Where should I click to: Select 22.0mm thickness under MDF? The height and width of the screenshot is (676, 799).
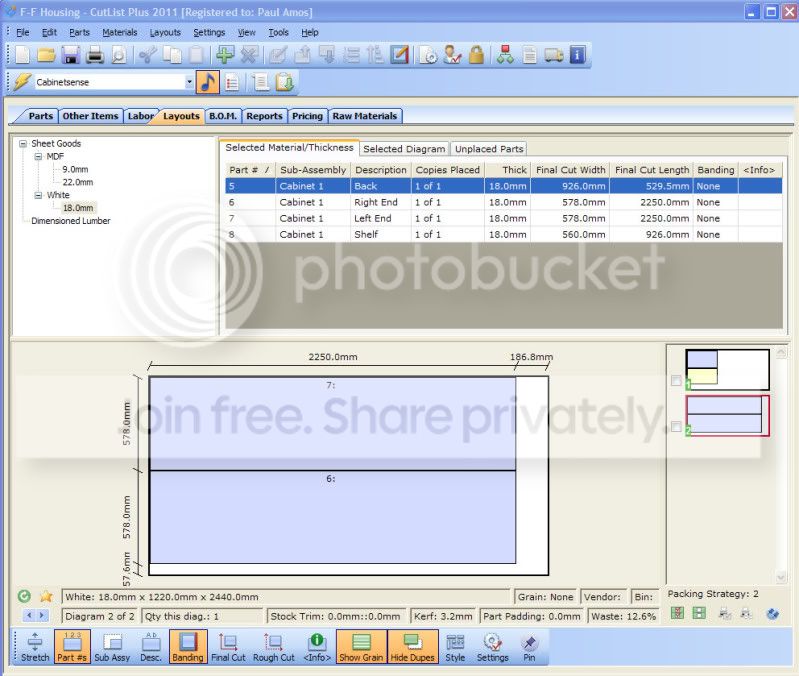click(77, 182)
